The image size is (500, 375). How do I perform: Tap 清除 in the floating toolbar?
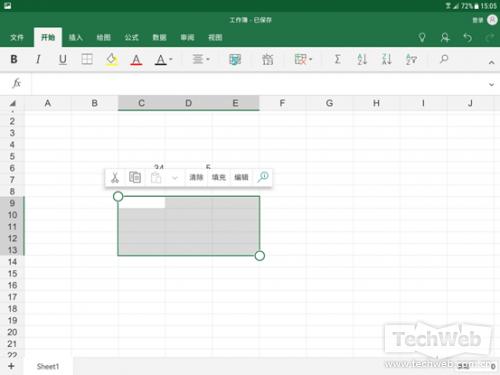(x=196, y=177)
